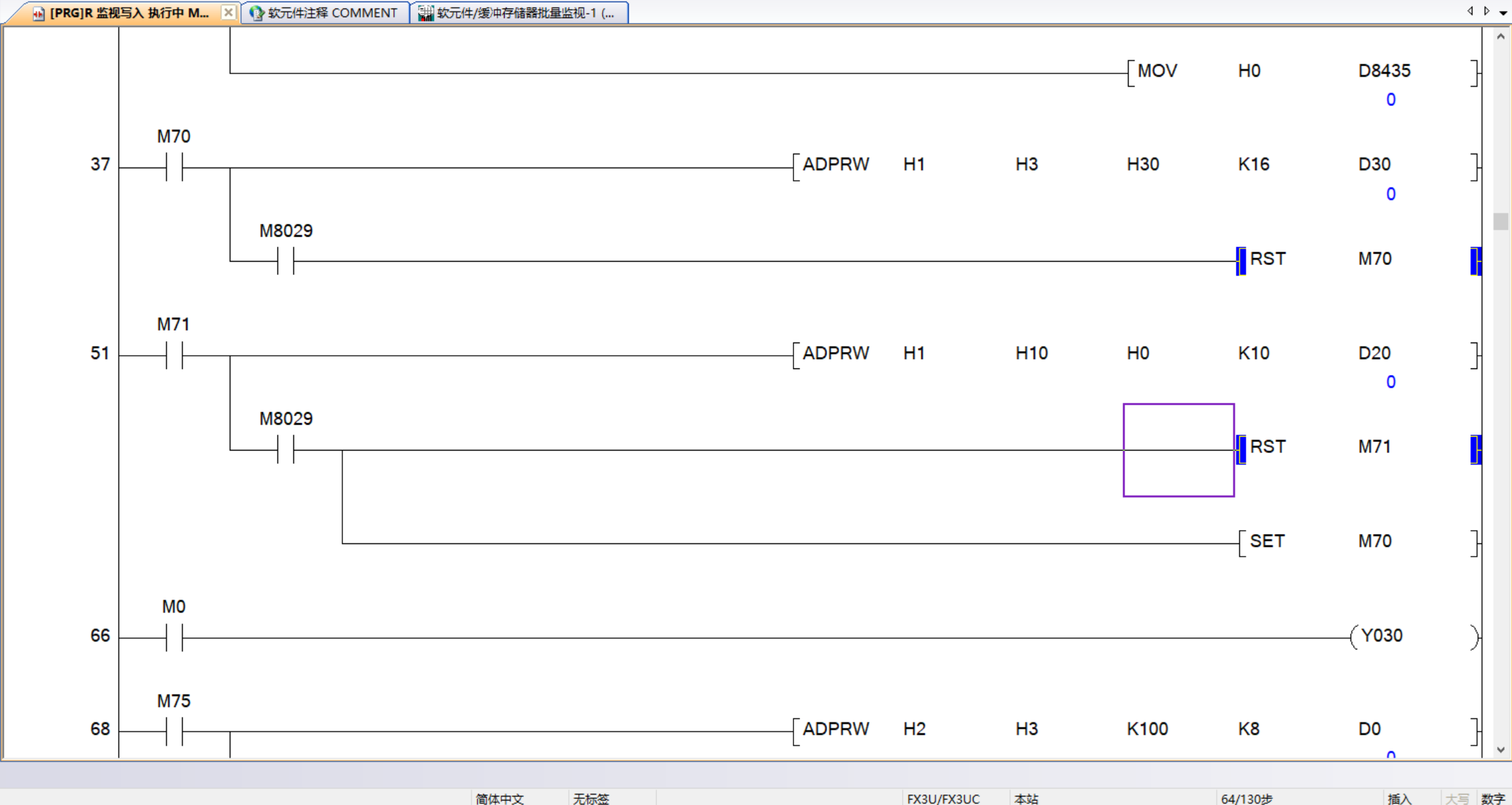Select the M75 contact at step 68
This screenshot has height=805, width=1512.
pyautogui.click(x=174, y=731)
